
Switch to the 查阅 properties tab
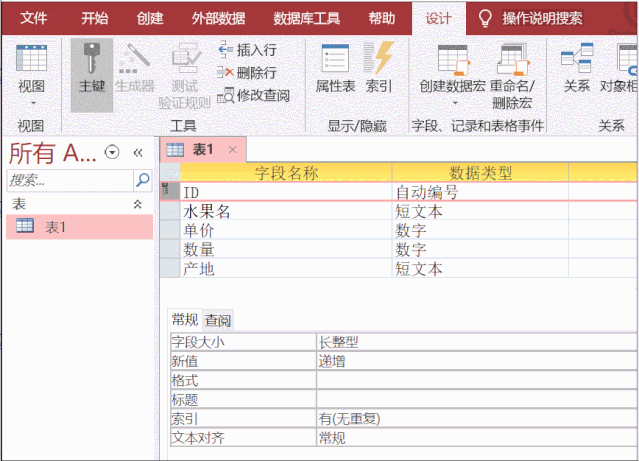pos(218,321)
